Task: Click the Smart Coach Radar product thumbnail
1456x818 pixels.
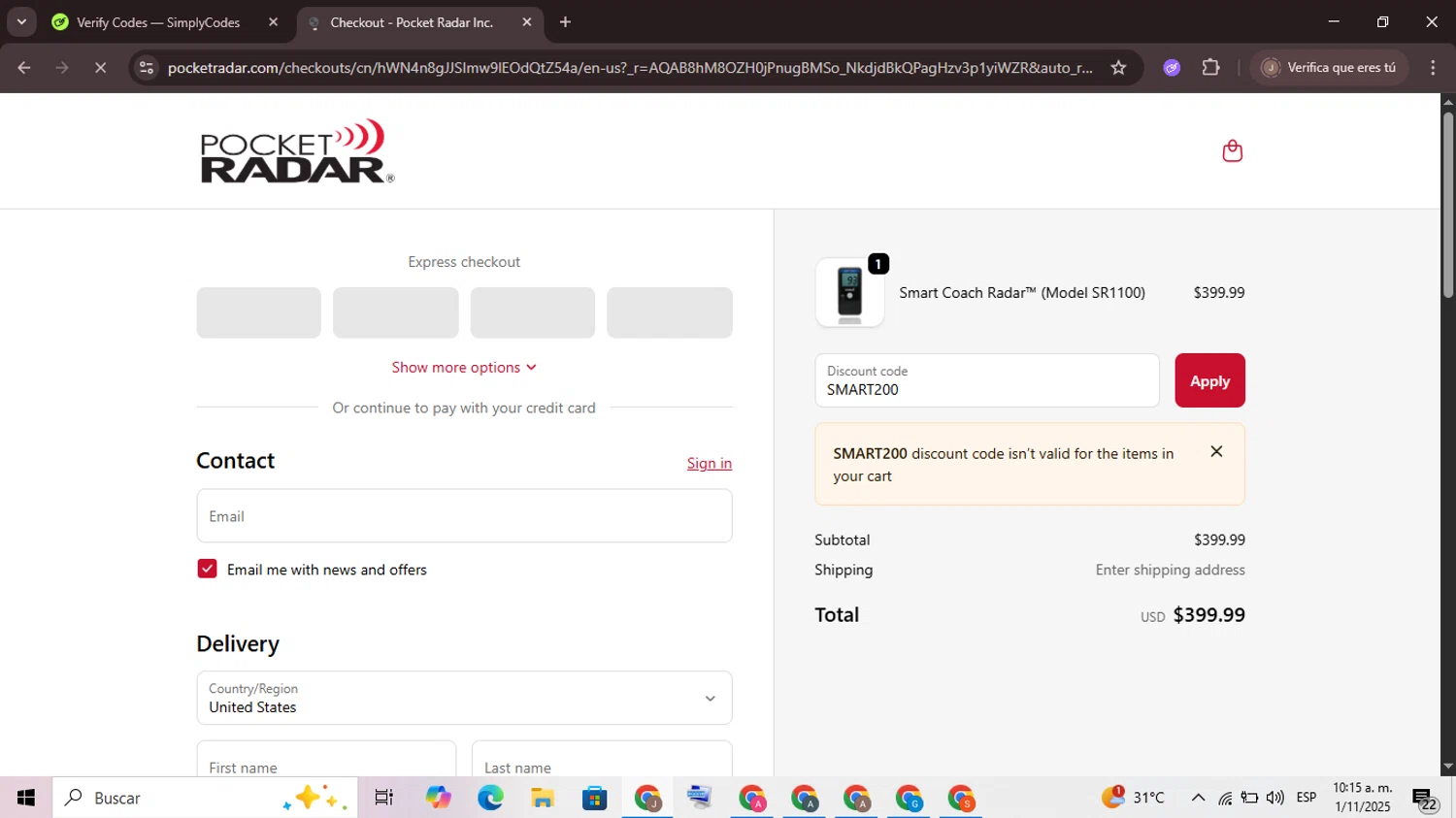Action: point(849,292)
